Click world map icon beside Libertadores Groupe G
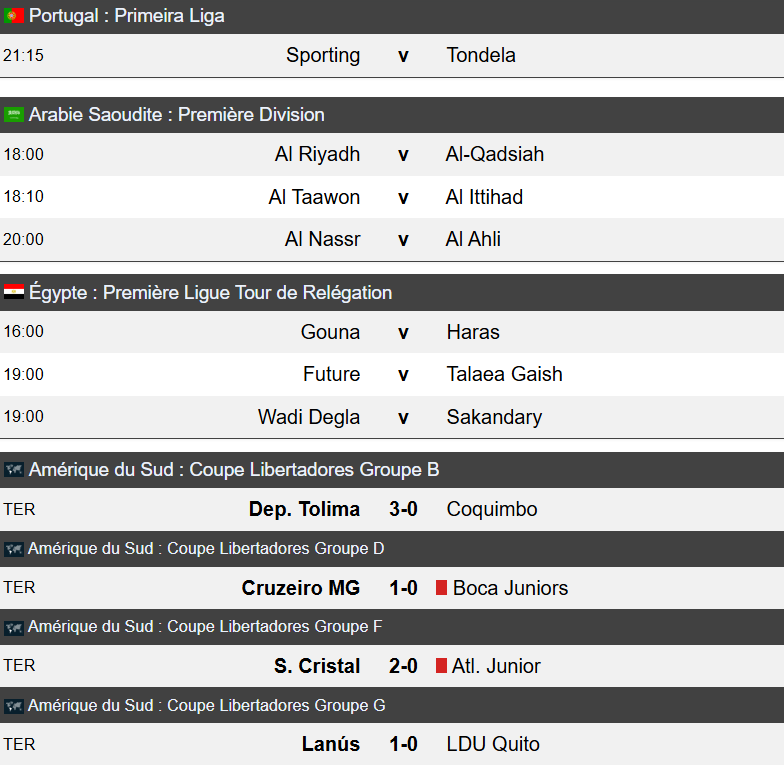The image size is (784, 765). coord(14,706)
